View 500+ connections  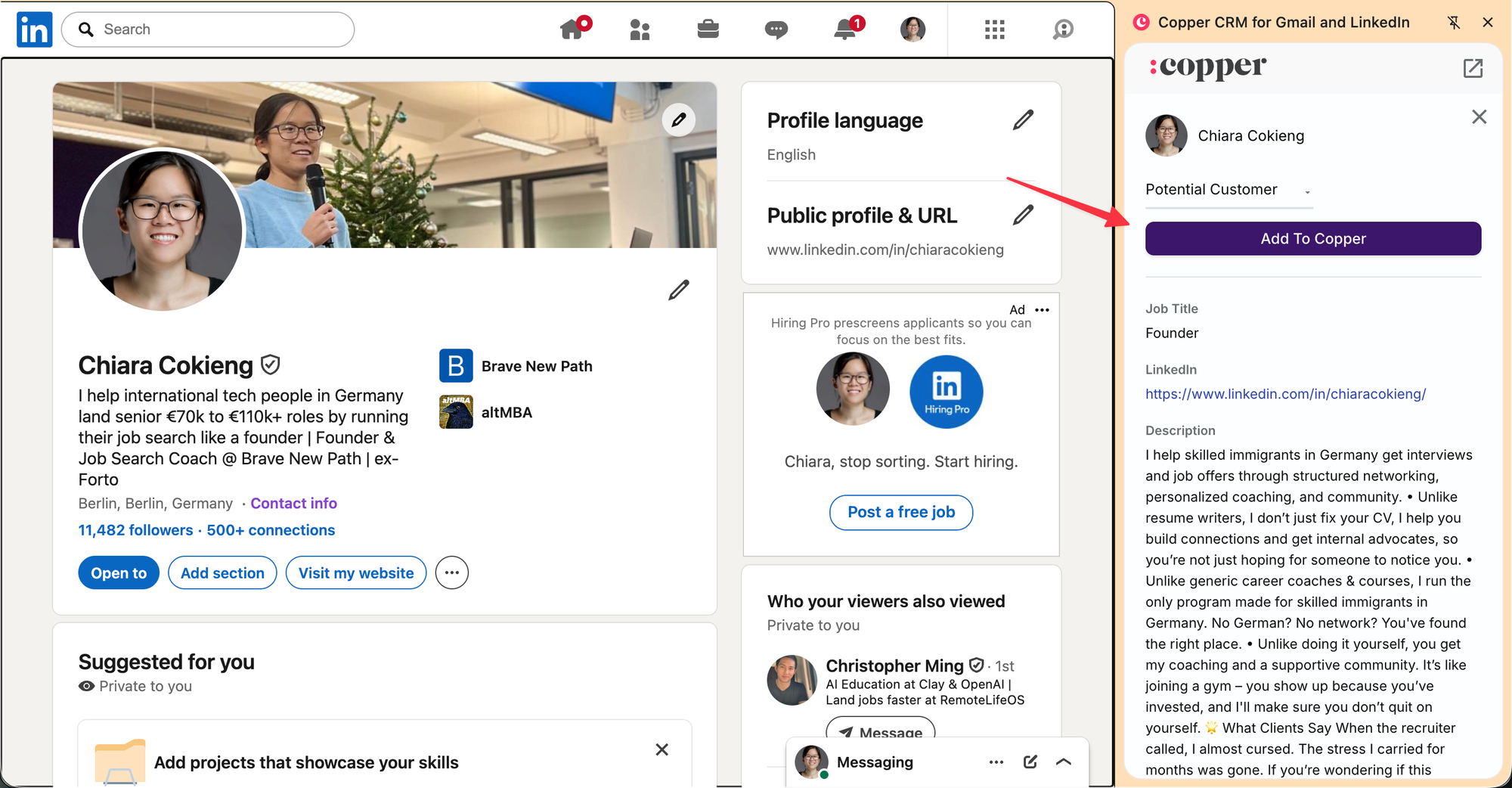[271, 530]
